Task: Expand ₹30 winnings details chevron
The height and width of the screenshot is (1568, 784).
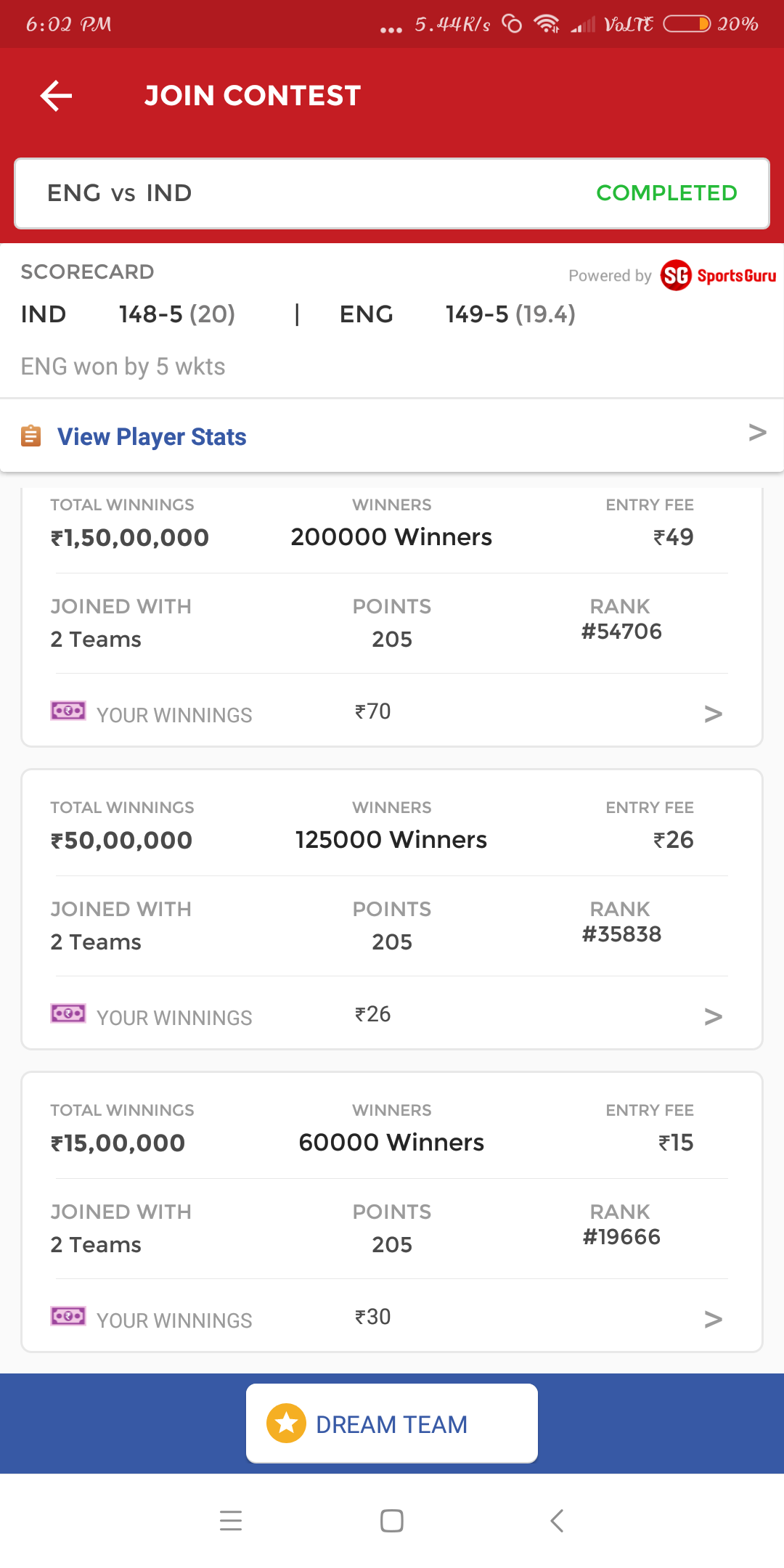Action: tap(713, 1320)
